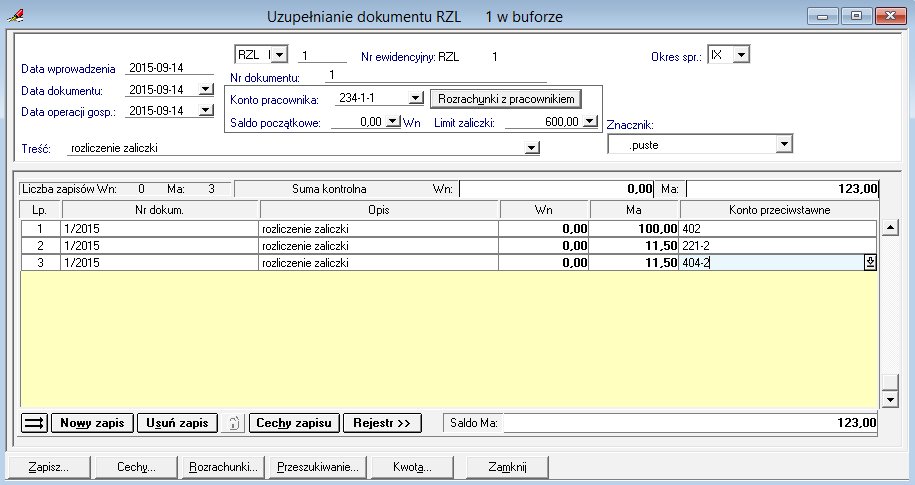915x485 pixels.
Task: Open the Kwota... button
Action: pos(412,467)
